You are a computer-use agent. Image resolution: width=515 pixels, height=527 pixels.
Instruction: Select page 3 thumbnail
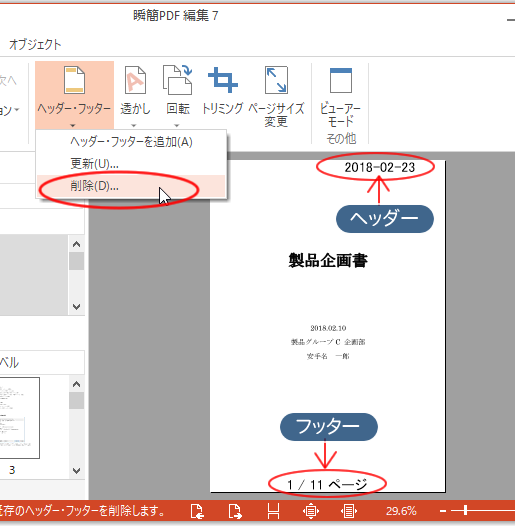pos(19,418)
